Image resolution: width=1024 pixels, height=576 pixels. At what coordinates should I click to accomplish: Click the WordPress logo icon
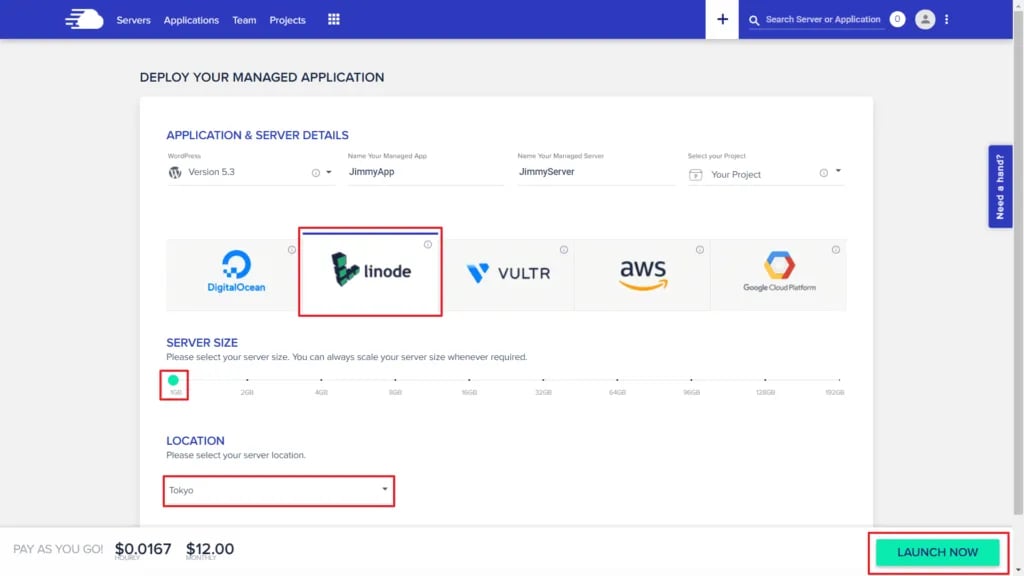(x=175, y=172)
